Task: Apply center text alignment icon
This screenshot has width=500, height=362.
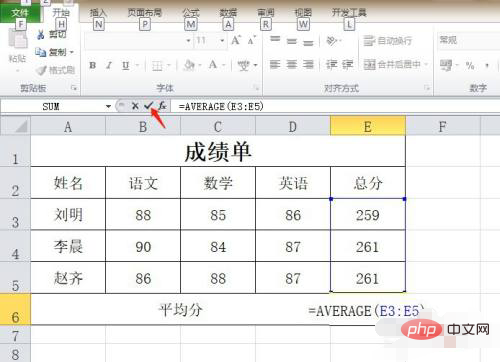Action: 292,64
